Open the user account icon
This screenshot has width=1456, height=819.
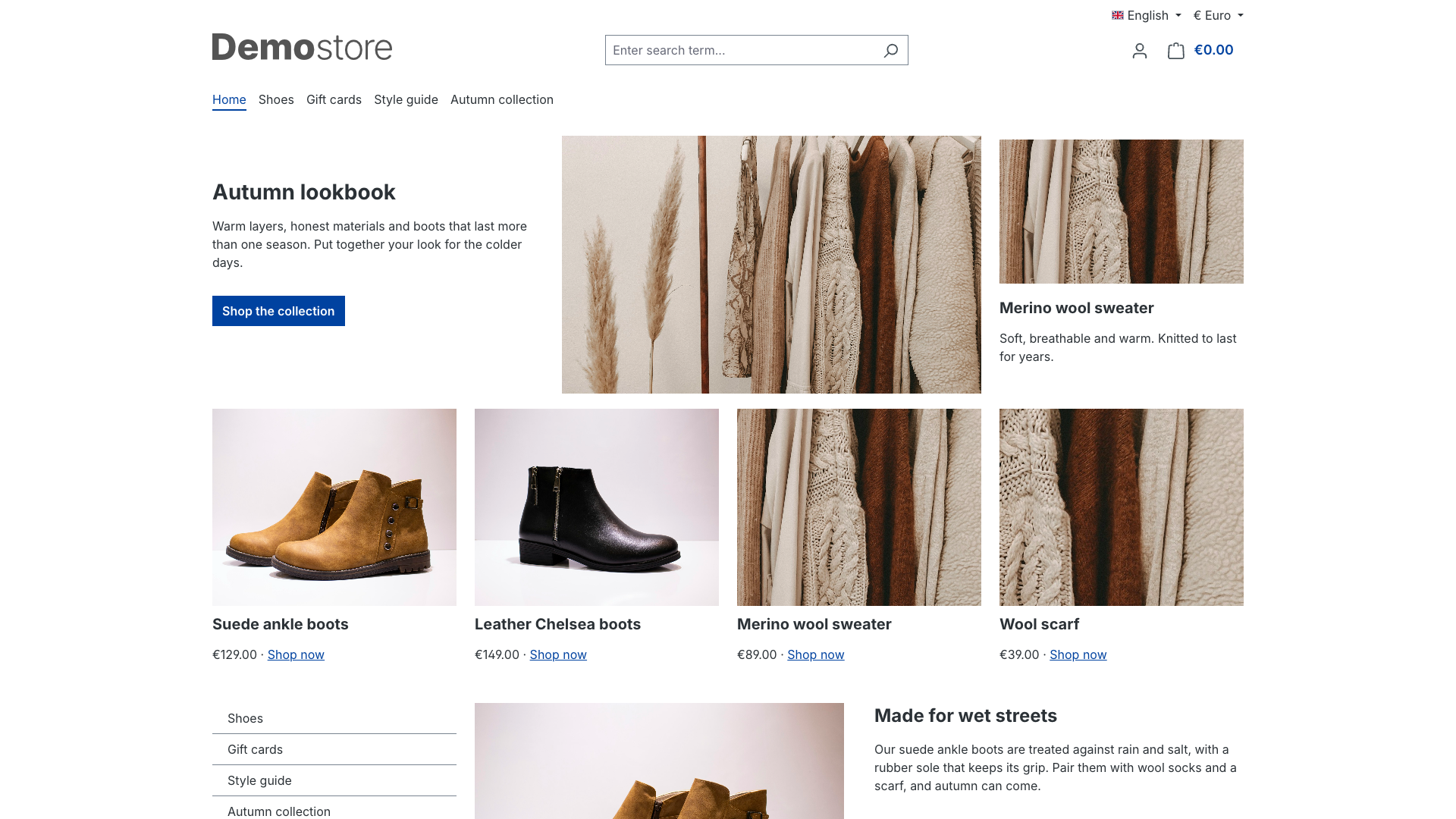point(1139,51)
